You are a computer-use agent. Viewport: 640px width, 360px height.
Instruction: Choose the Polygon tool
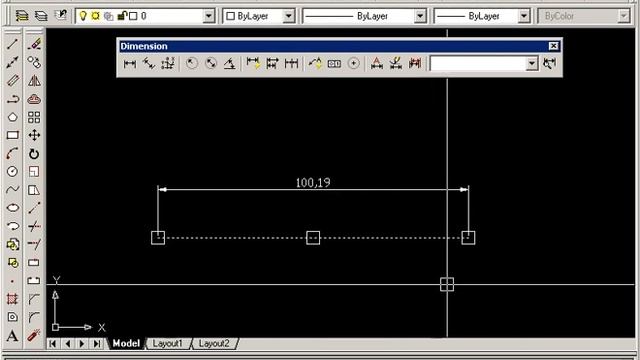tap(13, 117)
